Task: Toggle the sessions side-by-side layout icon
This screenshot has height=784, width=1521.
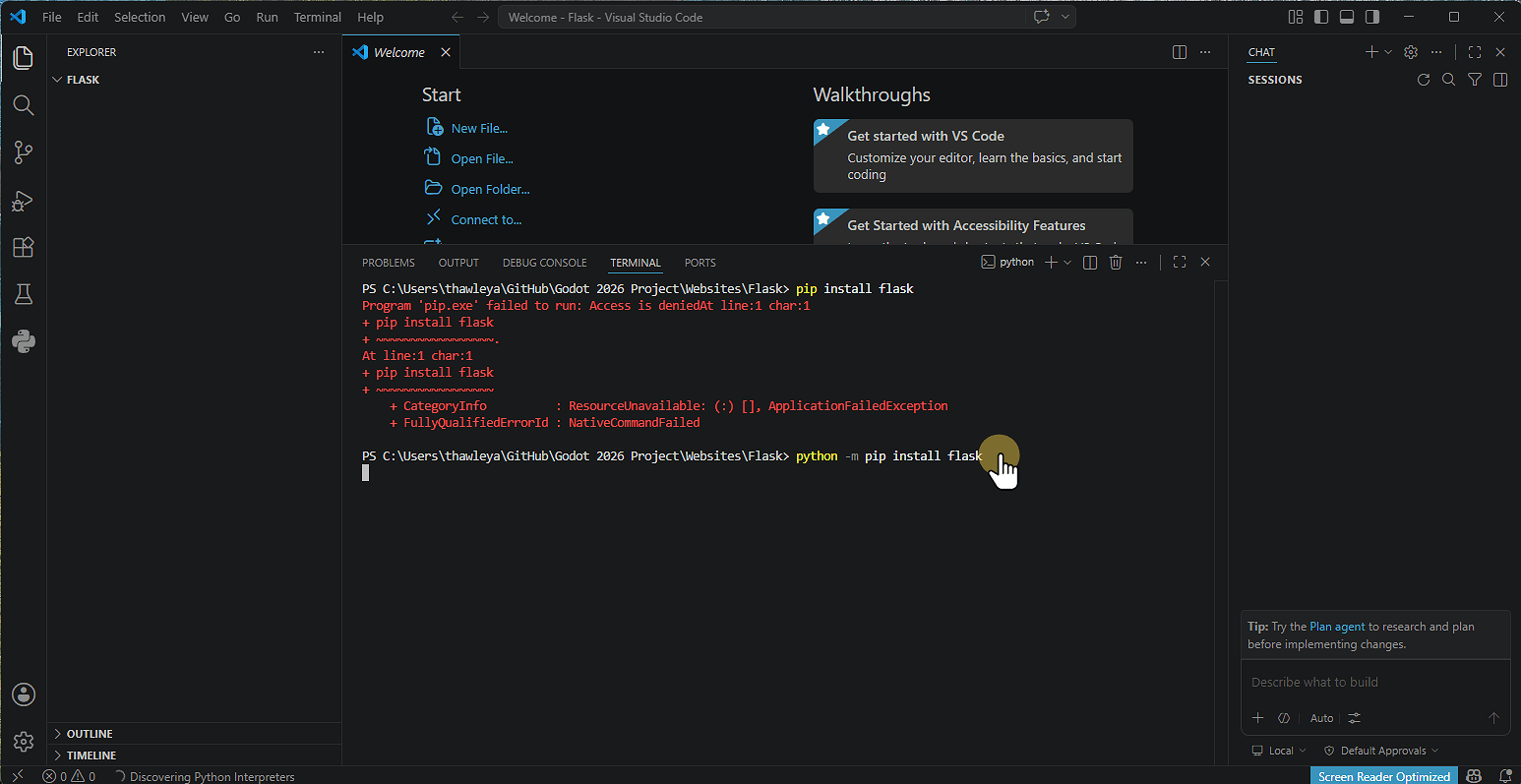Action: pos(1500,80)
